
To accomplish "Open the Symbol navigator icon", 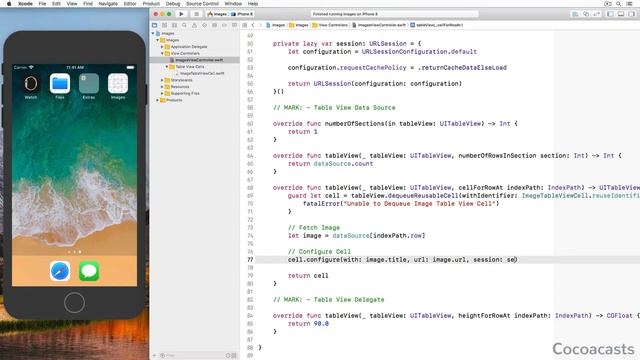I will [x=174, y=25].
